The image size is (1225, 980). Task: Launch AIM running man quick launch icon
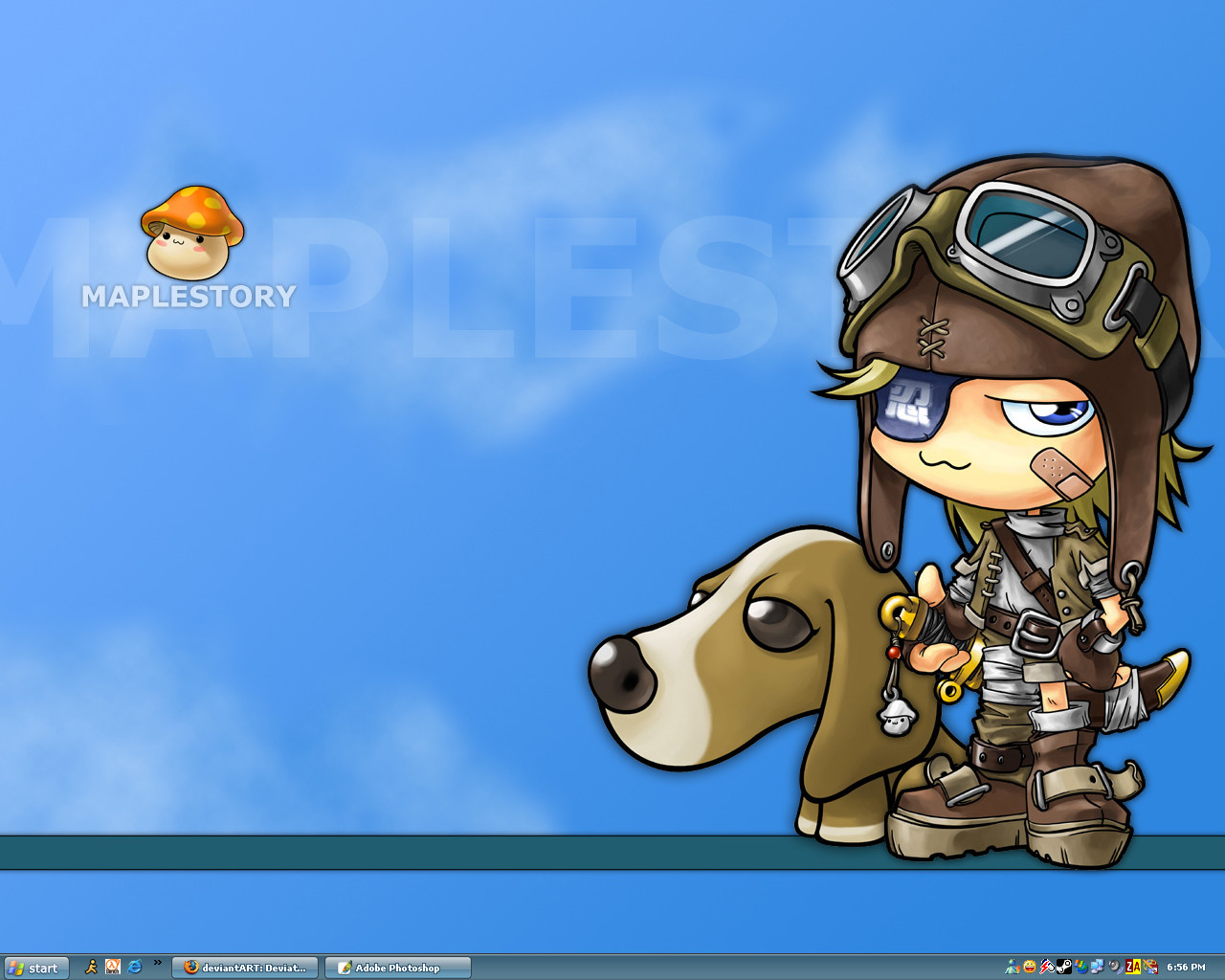point(91,967)
